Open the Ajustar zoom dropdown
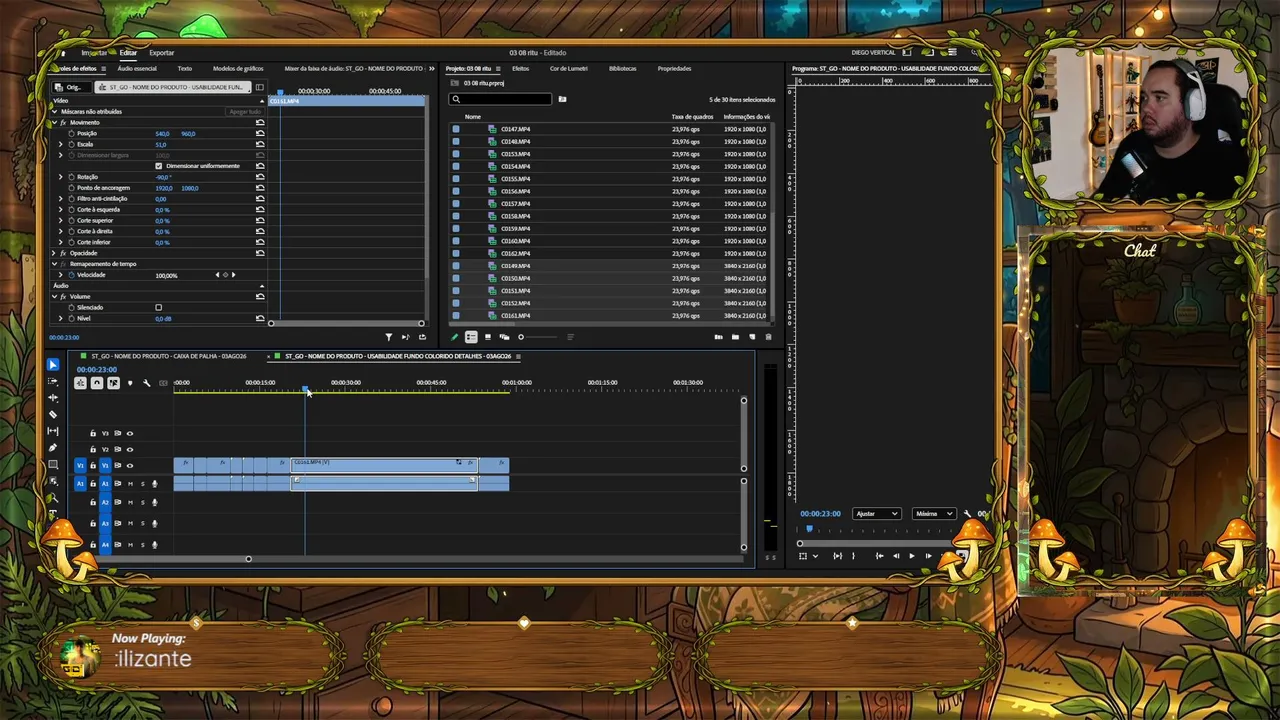 pos(877,514)
